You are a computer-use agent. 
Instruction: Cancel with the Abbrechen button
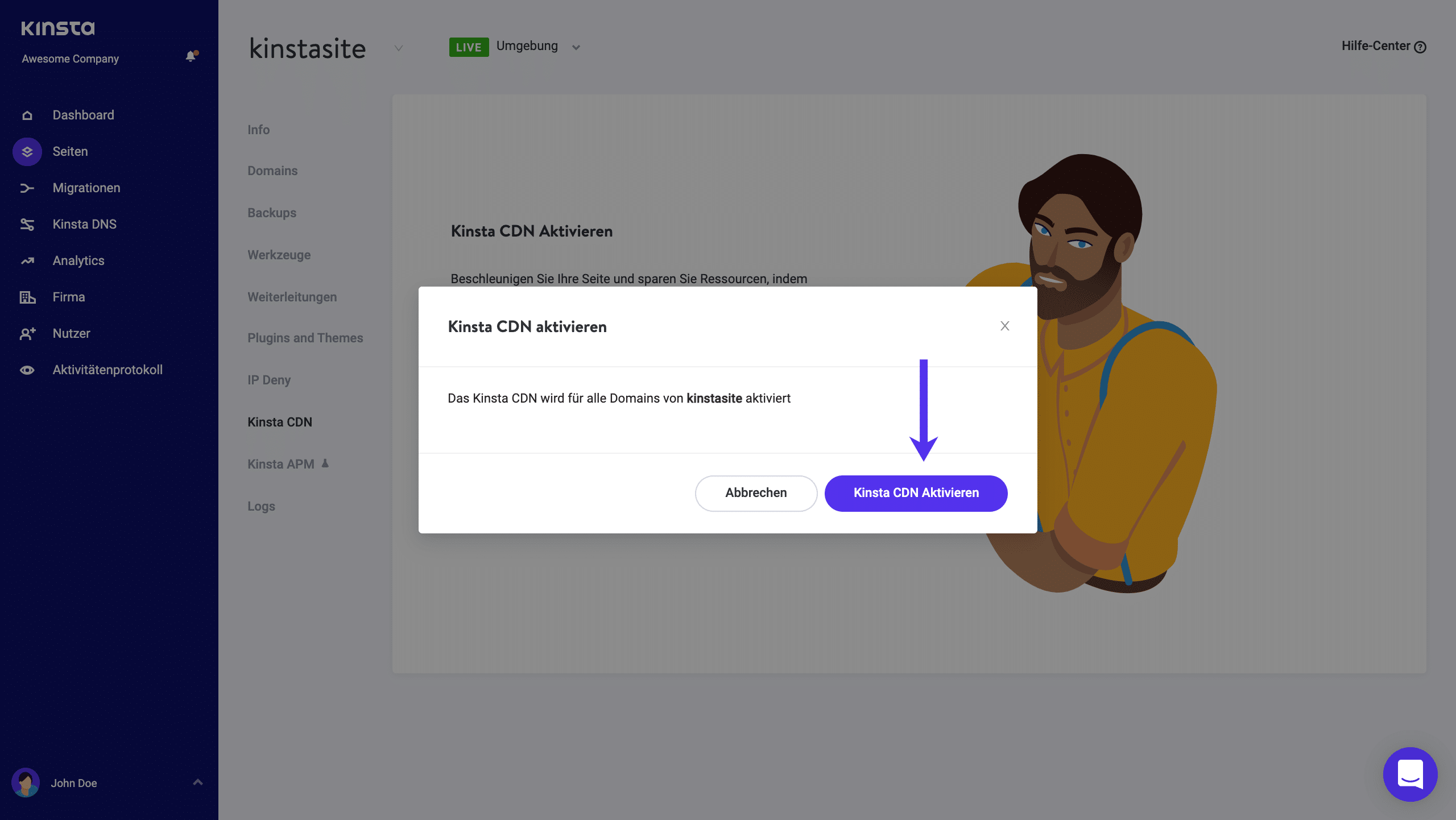pos(756,493)
